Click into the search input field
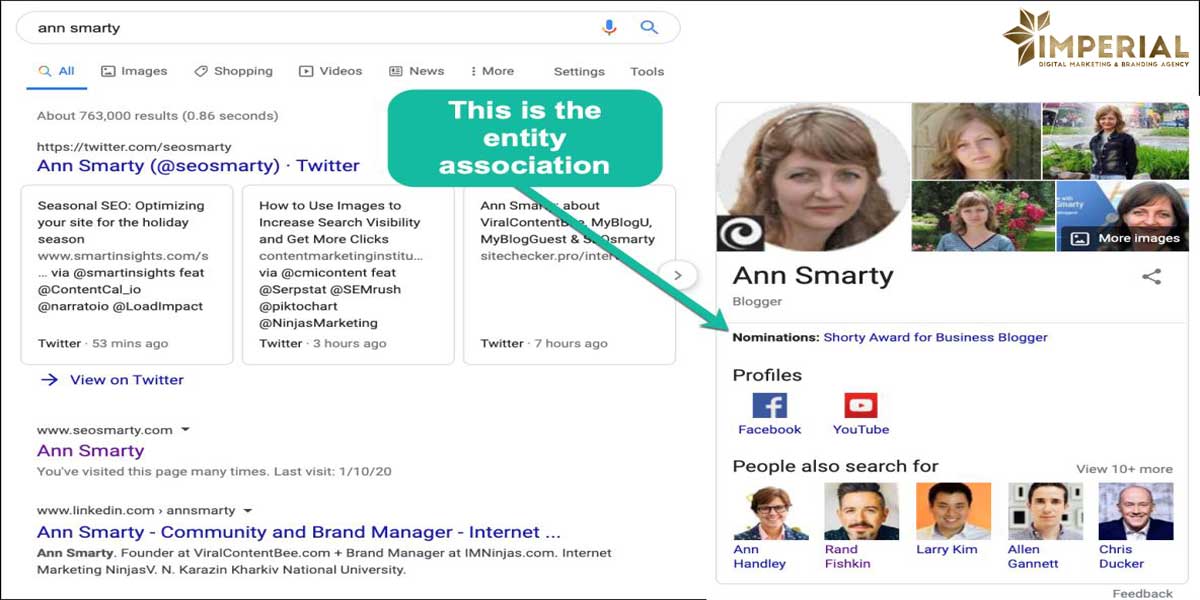 click(x=300, y=28)
